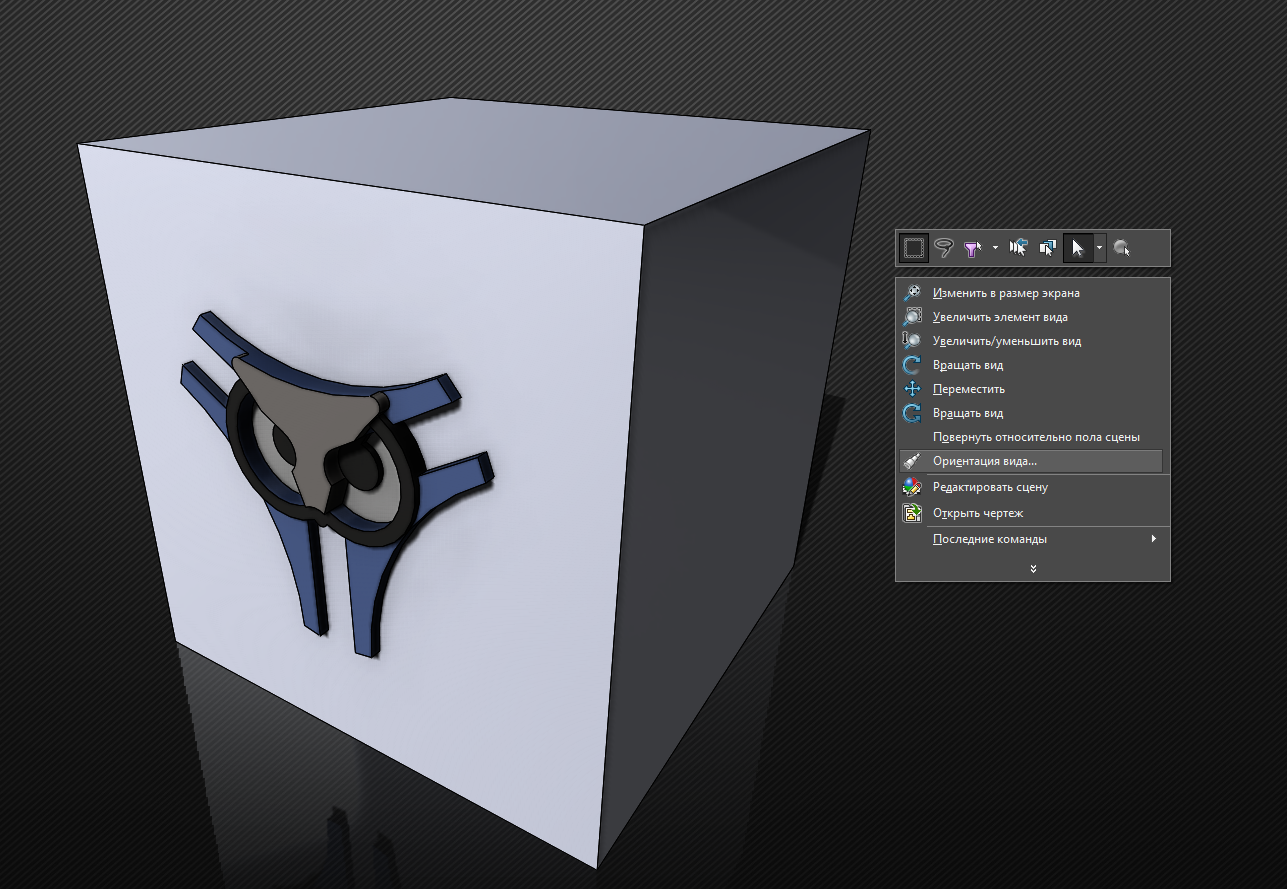Pick 'Увеличить/уменьшить вид' zoom command
The image size is (1287, 889).
tap(1032, 341)
